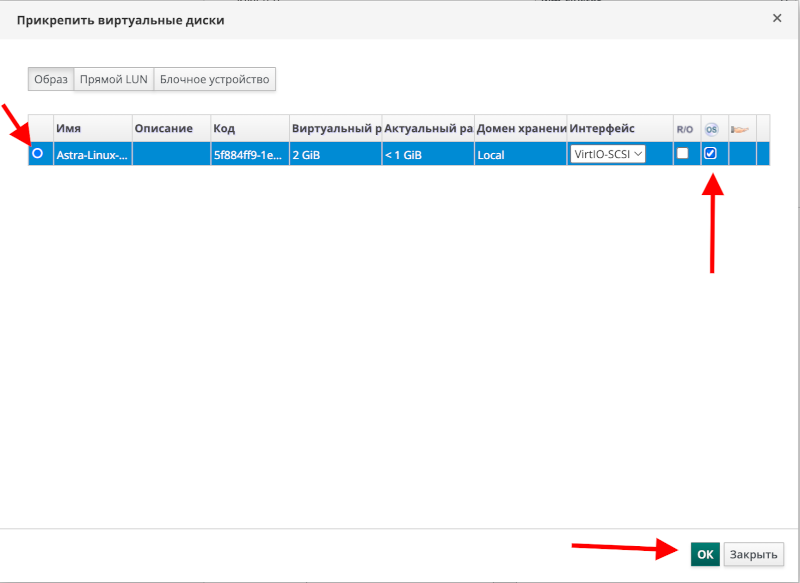Click the Код column header
Viewport: 800px width, 583px height.
tap(248, 129)
